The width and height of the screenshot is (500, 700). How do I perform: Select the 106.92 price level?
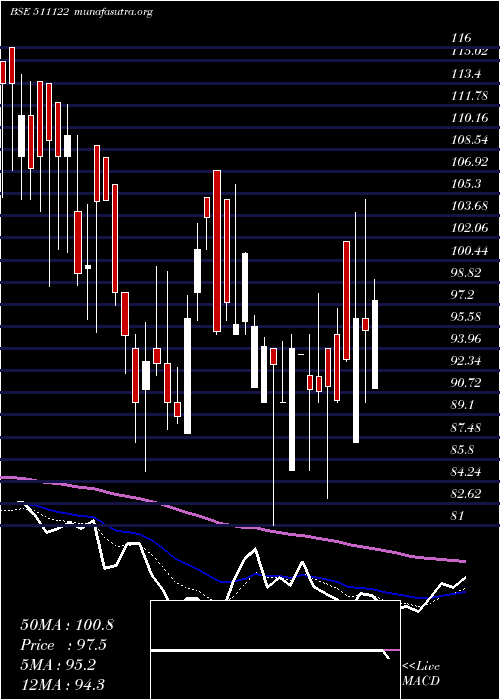pyautogui.click(x=470, y=162)
